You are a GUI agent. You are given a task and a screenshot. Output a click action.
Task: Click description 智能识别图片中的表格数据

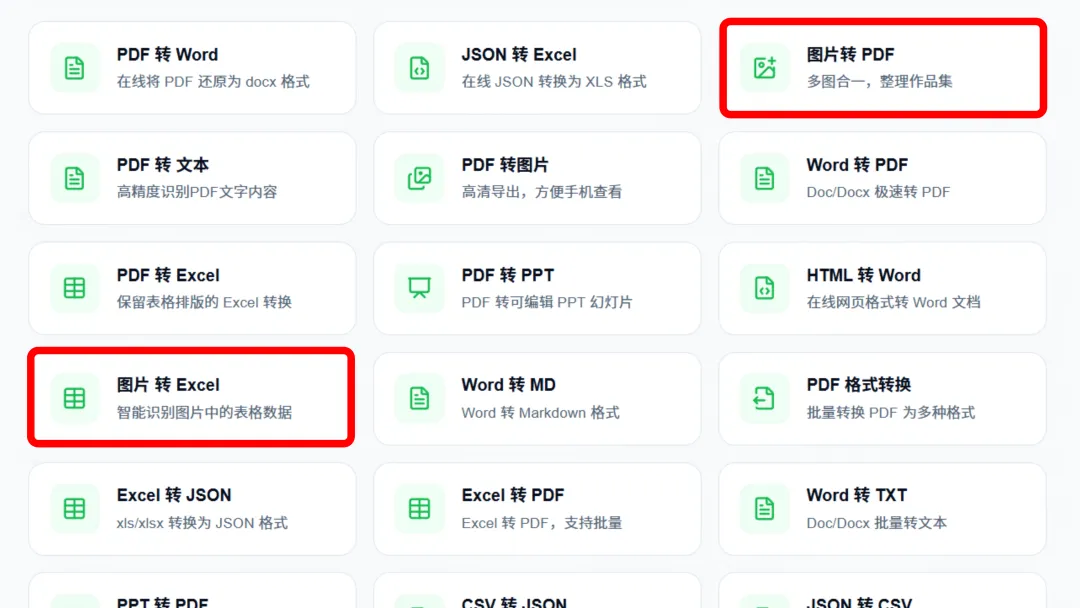coord(204,412)
